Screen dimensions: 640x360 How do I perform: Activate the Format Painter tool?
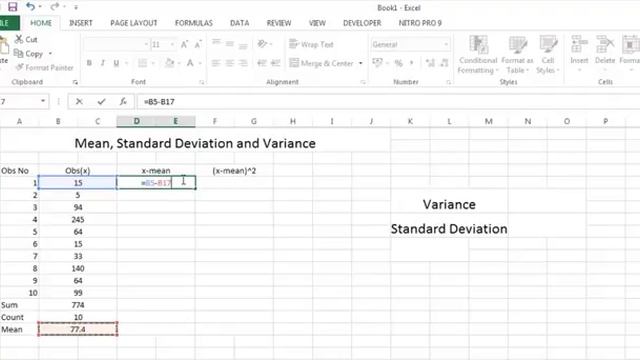[44, 68]
